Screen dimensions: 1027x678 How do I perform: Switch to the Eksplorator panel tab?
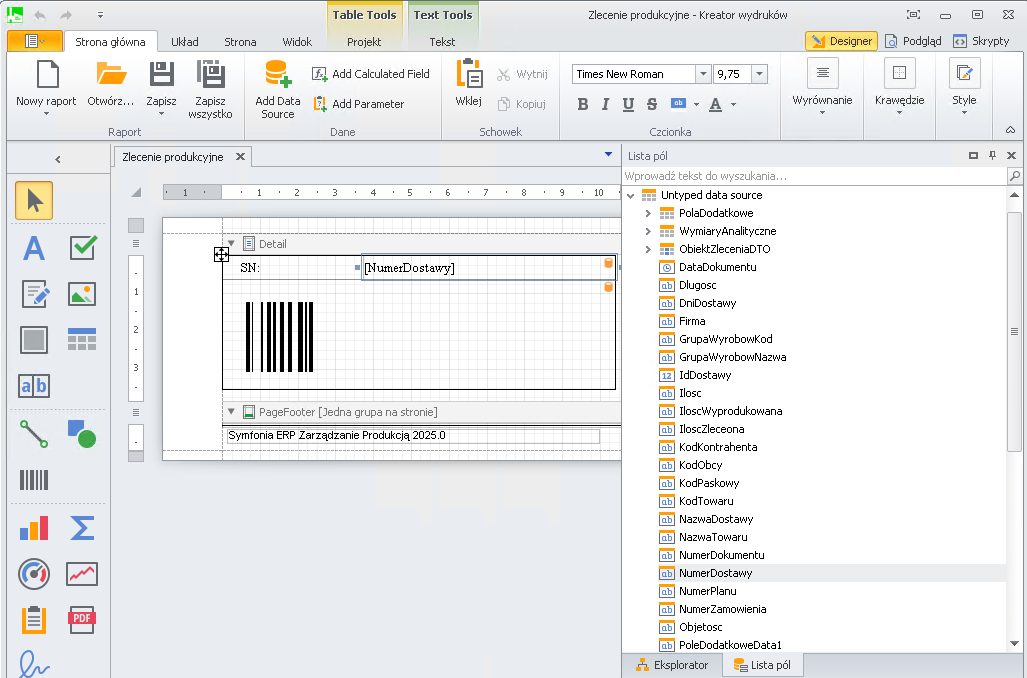[x=673, y=665]
